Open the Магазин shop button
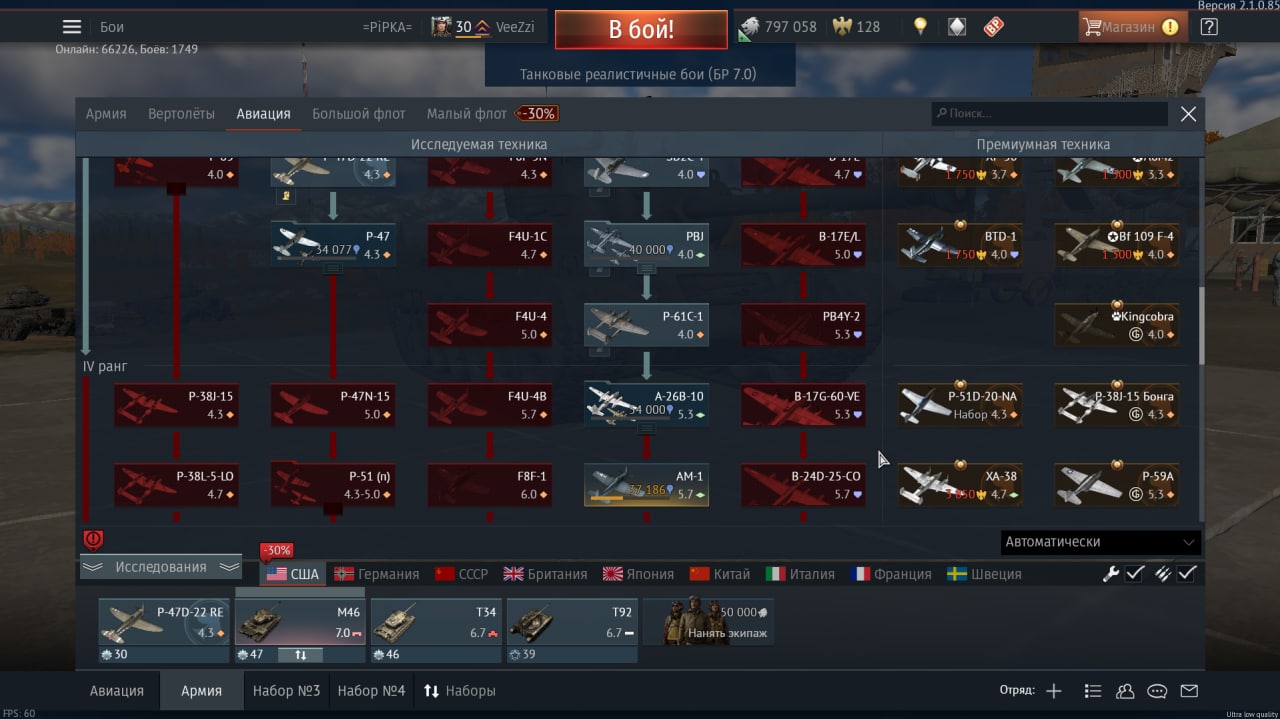The height and width of the screenshot is (719, 1280). (1133, 27)
